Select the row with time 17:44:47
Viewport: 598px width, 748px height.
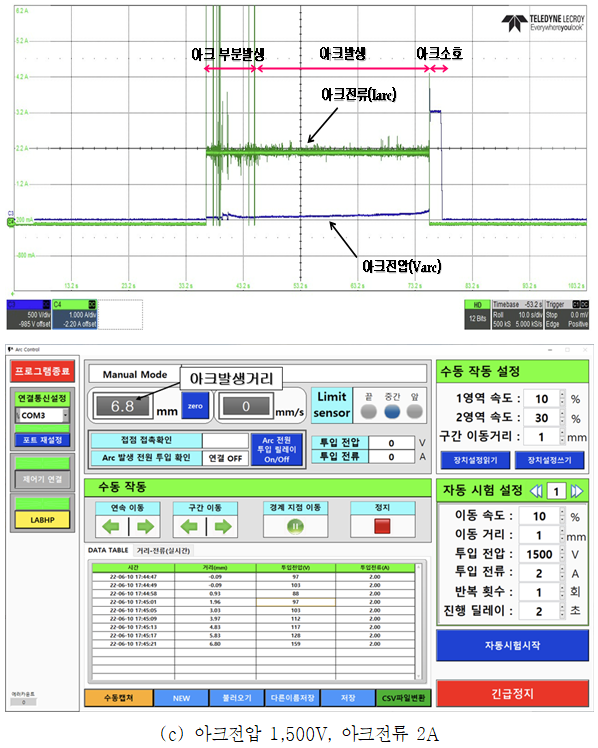point(253,576)
